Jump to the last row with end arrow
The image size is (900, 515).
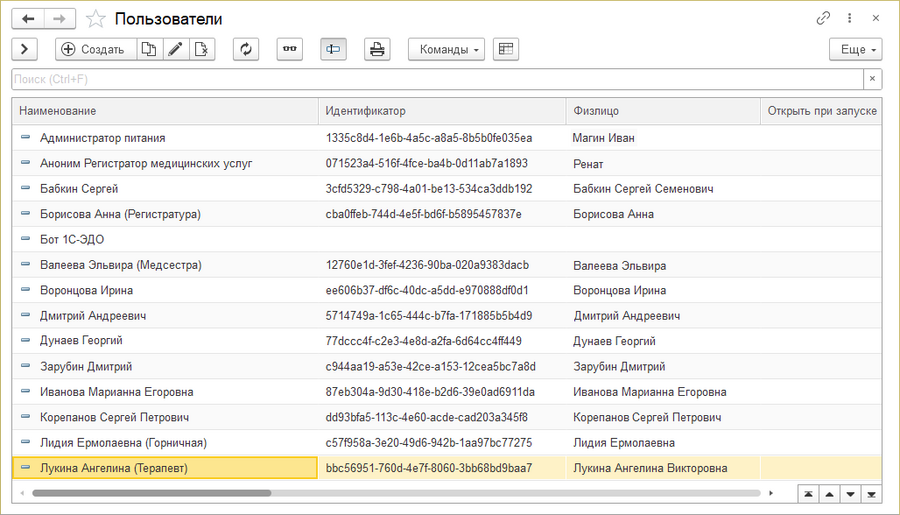tap(871, 493)
